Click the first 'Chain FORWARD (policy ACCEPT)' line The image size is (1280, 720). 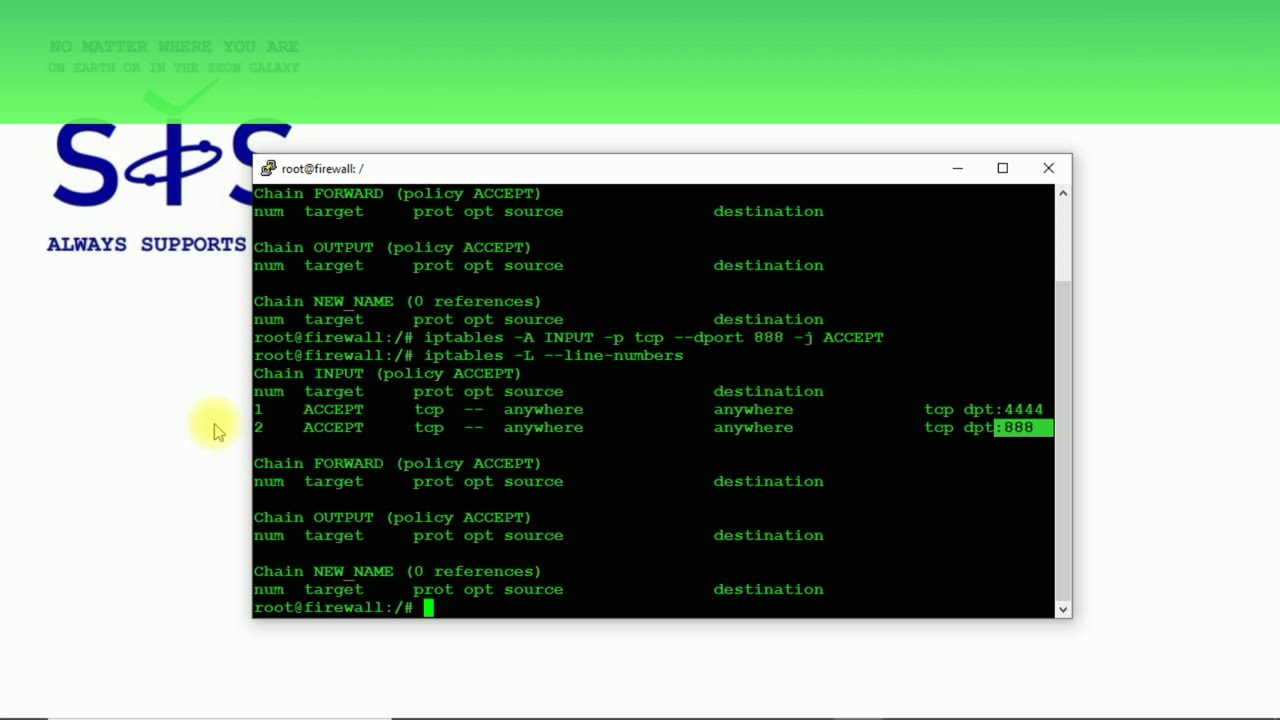click(x=397, y=193)
